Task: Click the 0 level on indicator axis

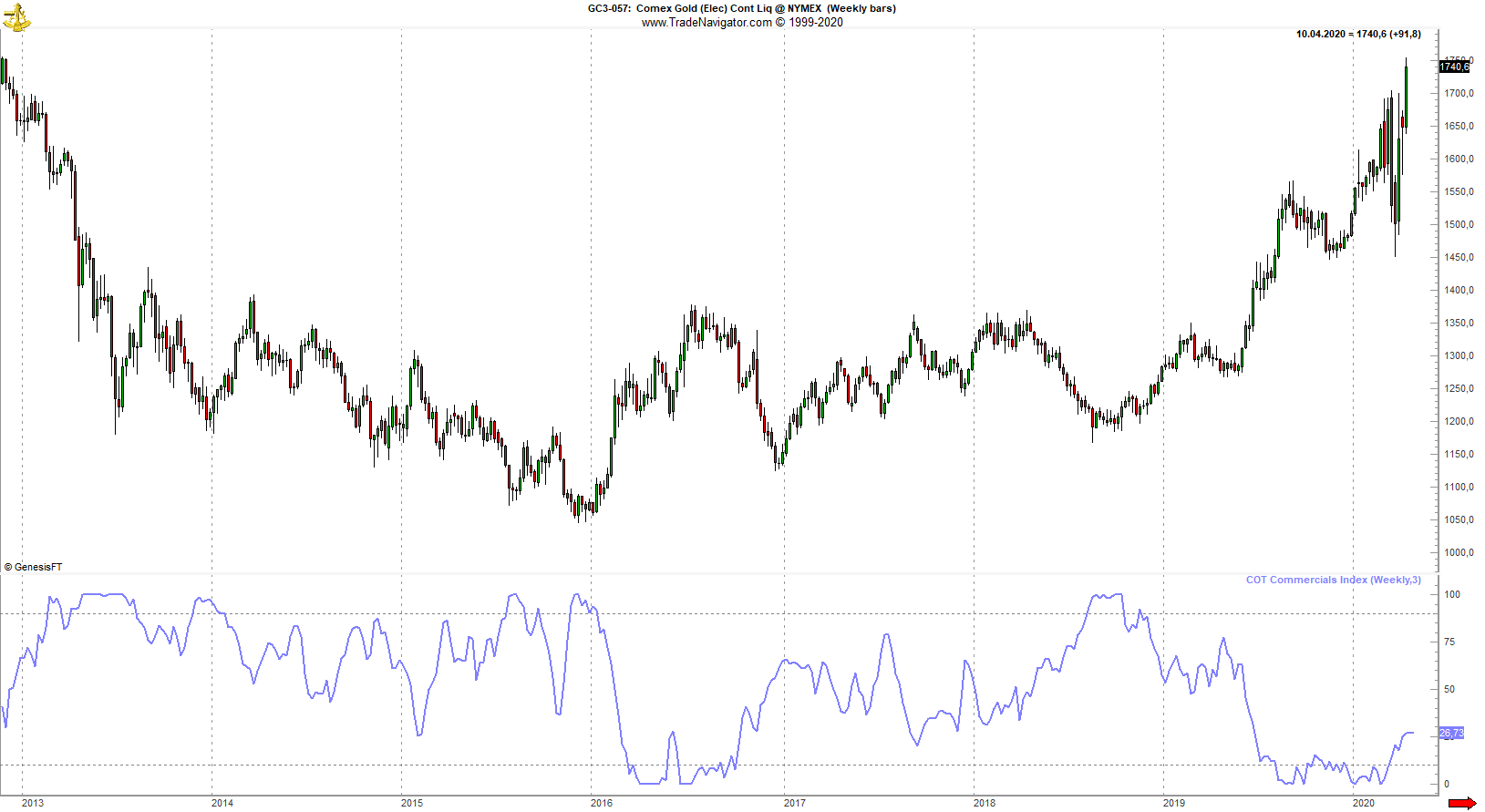Action: point(1447,784)
